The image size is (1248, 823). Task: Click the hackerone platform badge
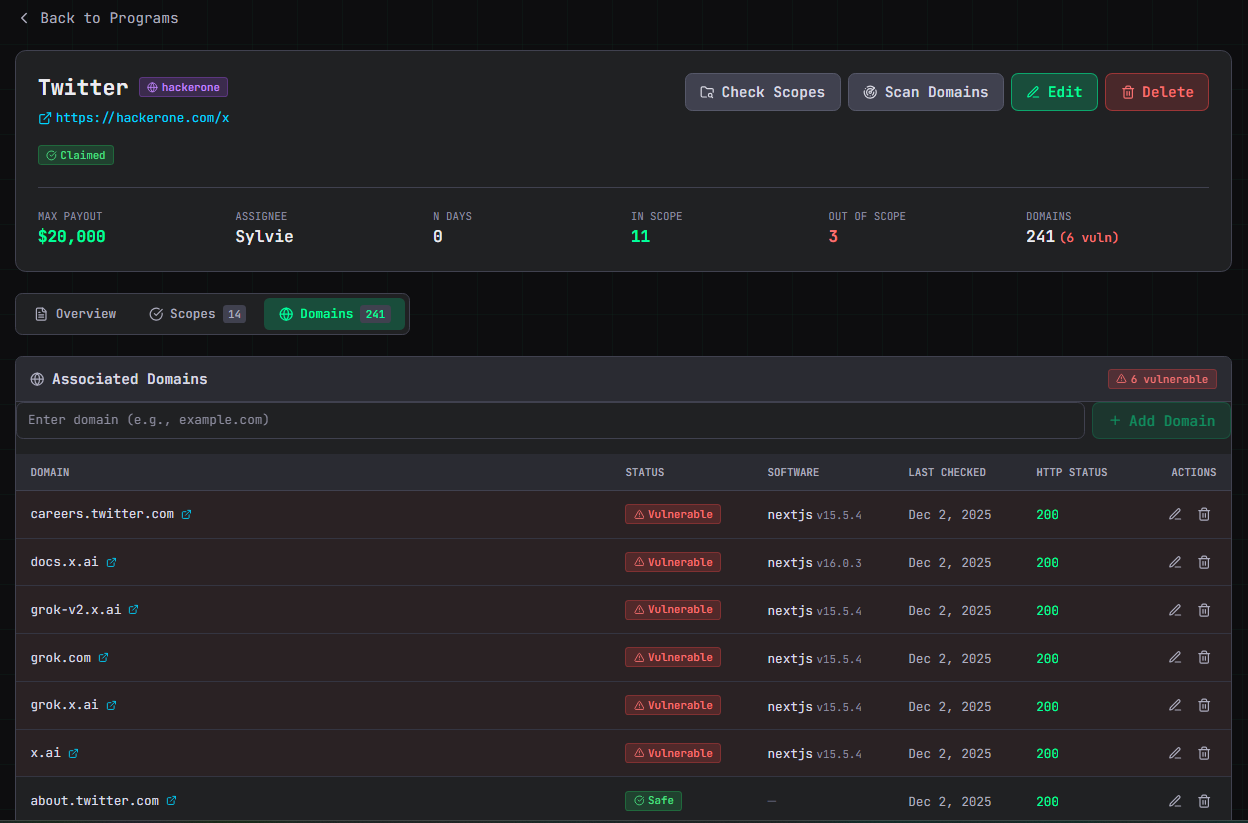tap(184, 88)
